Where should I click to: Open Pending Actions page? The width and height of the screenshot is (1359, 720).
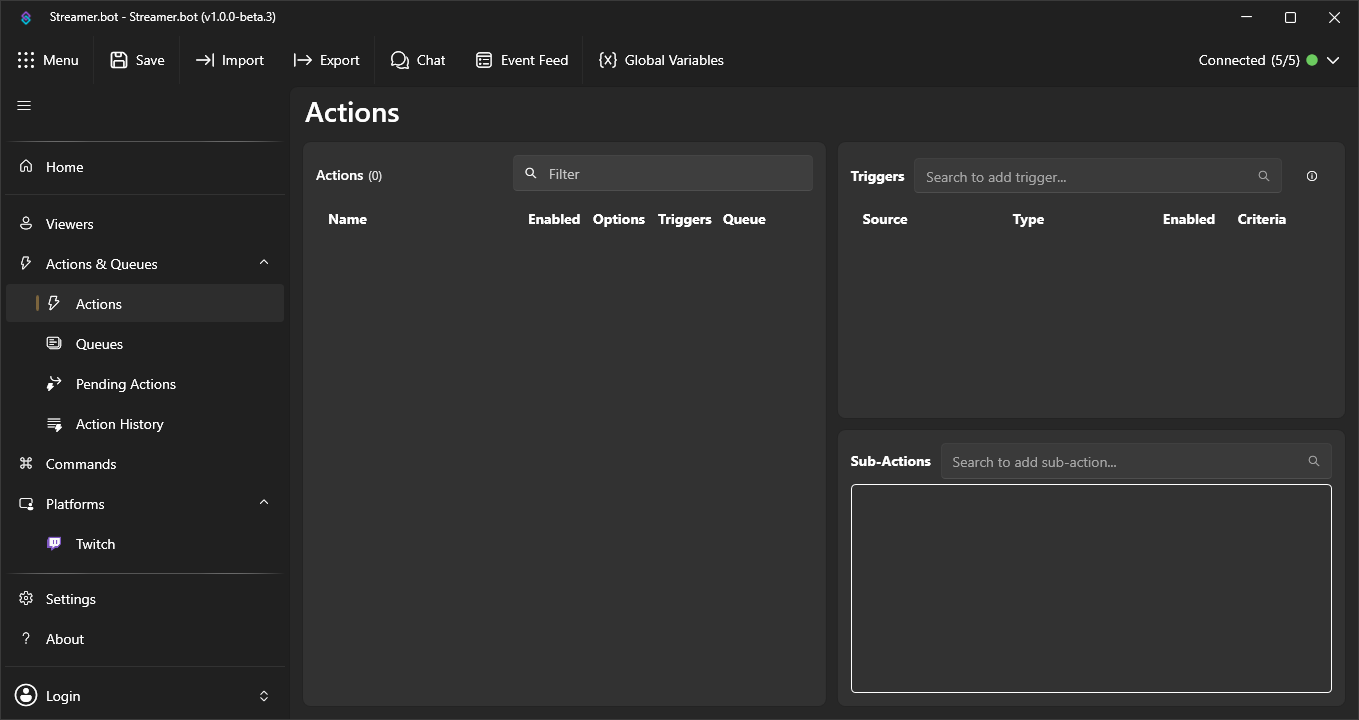coord(125,384)
